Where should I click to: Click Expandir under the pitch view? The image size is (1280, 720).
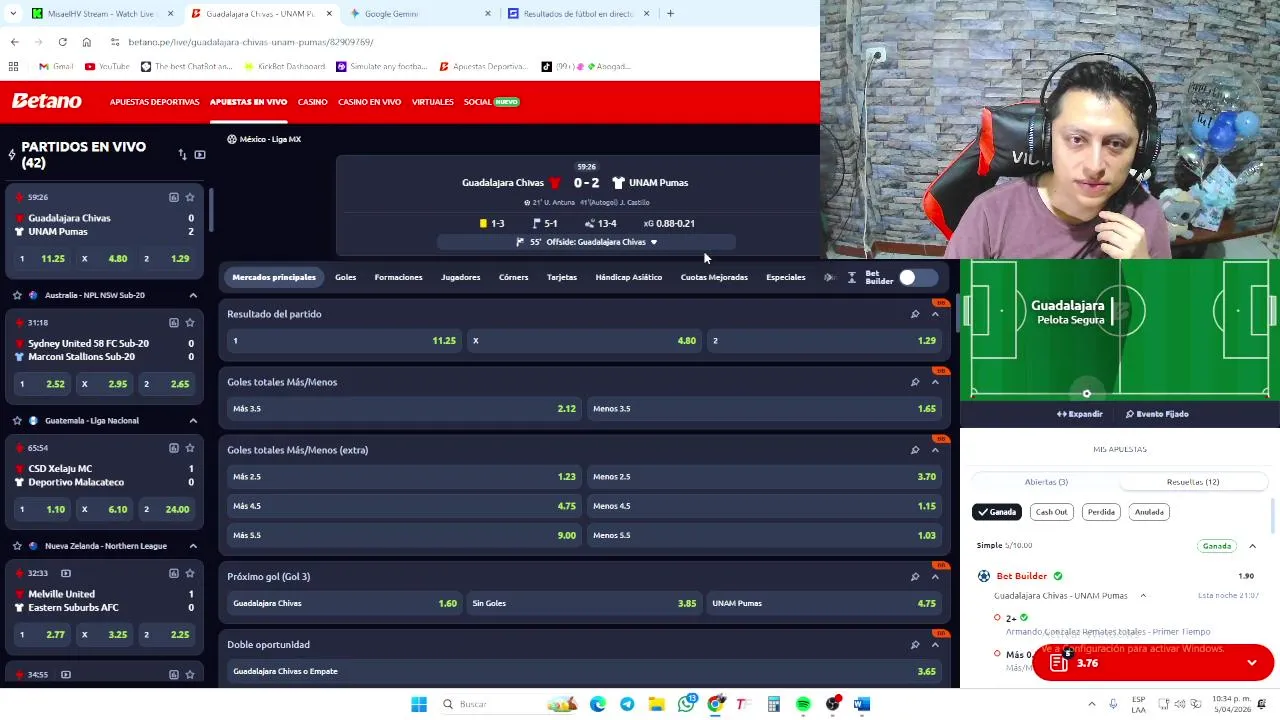click(x=1080, y=414)
